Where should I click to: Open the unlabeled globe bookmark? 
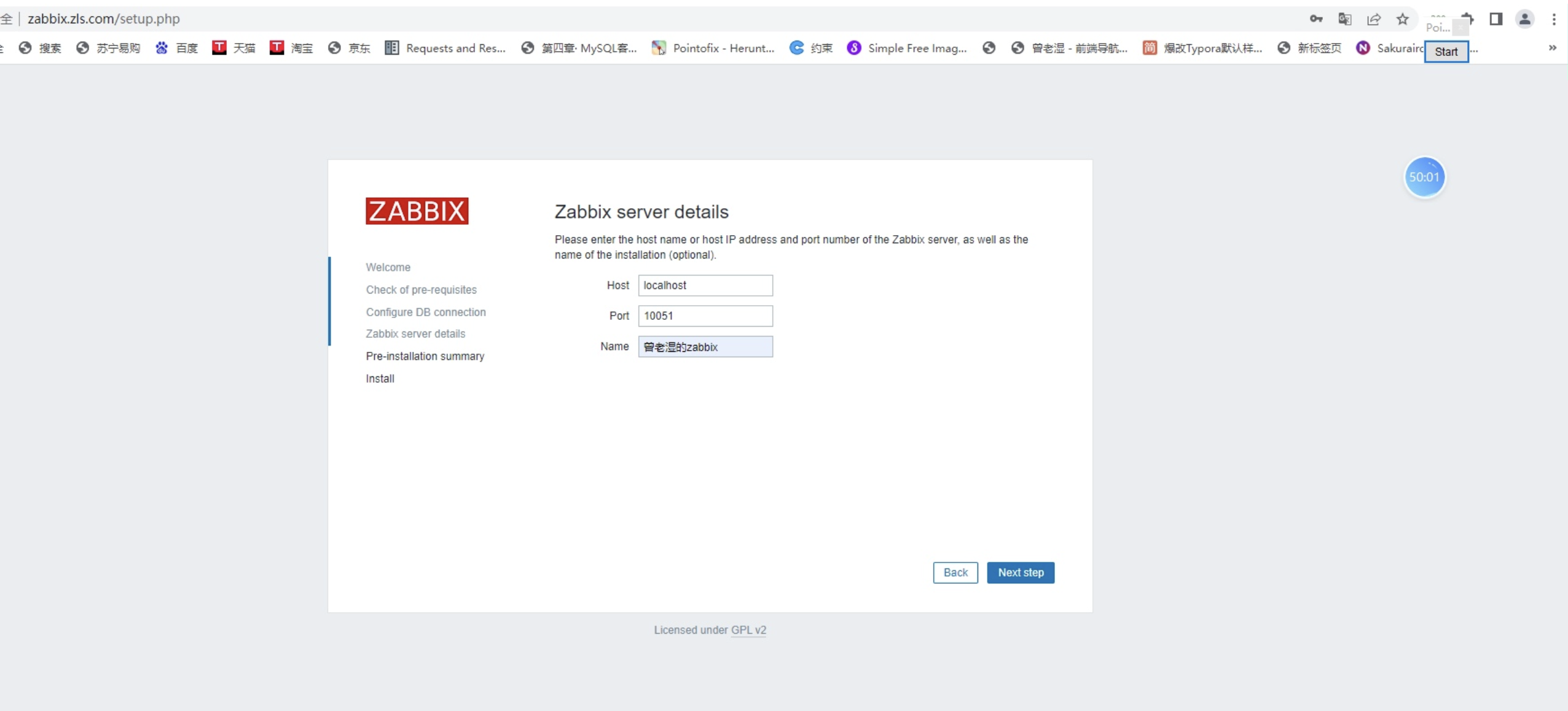pos(989,48)
